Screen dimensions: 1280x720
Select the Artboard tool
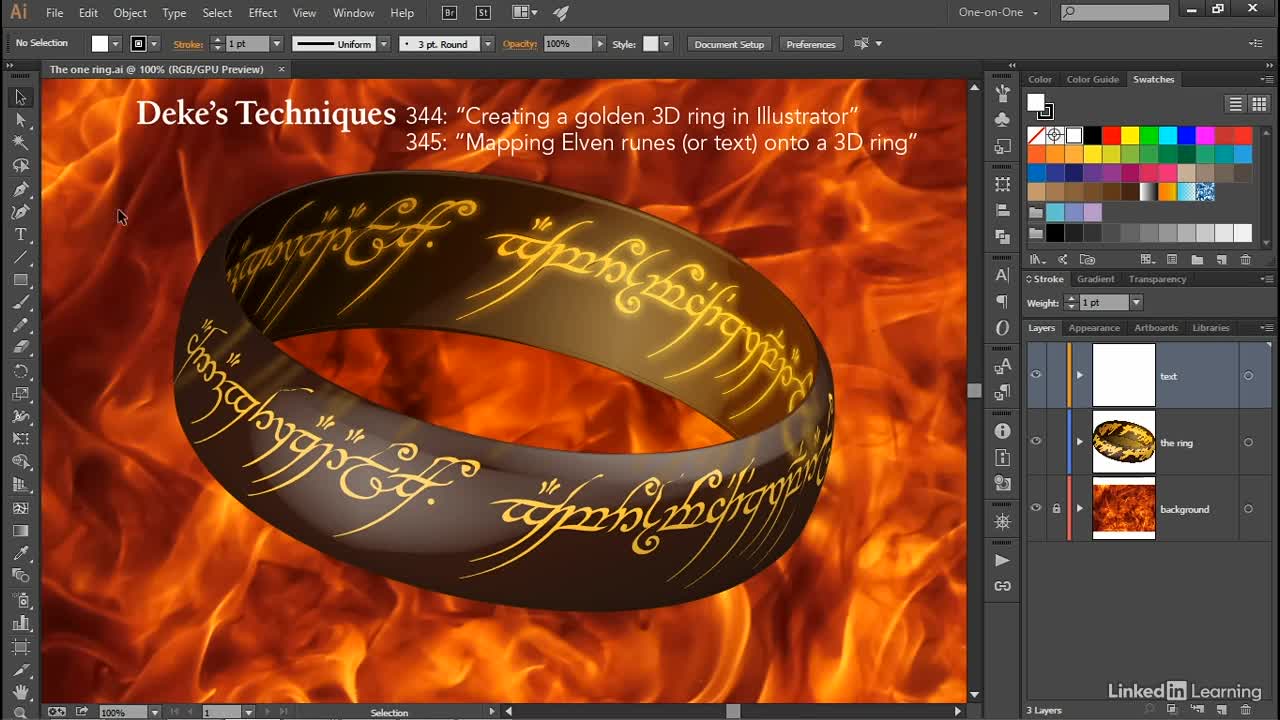(x=20, y=646)
